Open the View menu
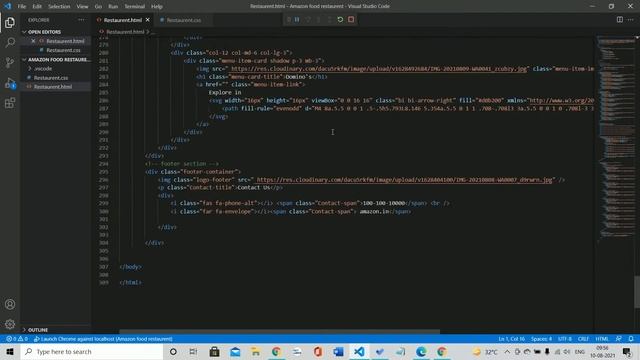The image size is (640, 360). click(x=82, y=7)
